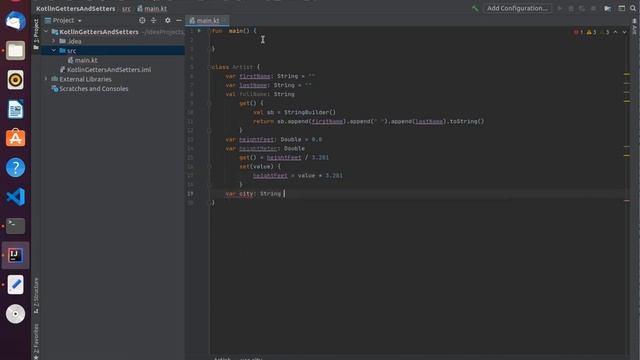Open Project panel gear options

pos(167,20)
